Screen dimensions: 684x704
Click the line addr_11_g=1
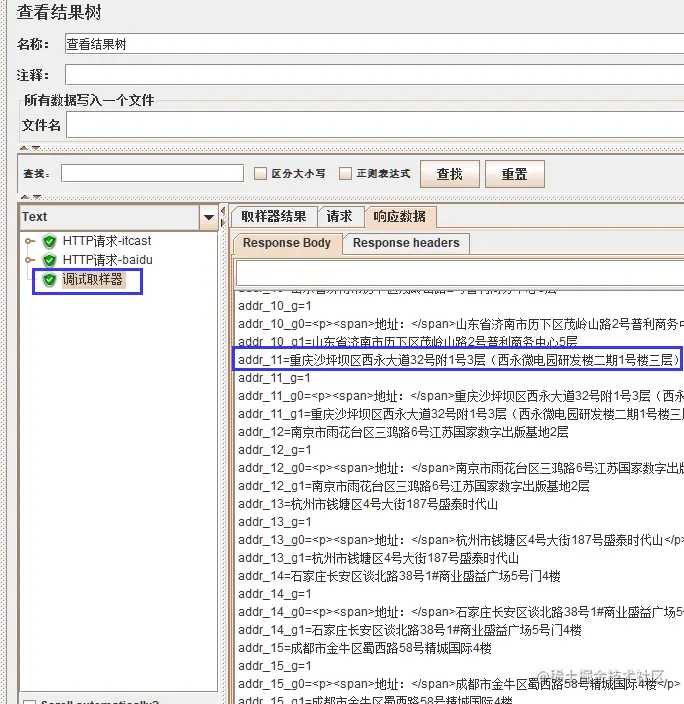(274, 378)
